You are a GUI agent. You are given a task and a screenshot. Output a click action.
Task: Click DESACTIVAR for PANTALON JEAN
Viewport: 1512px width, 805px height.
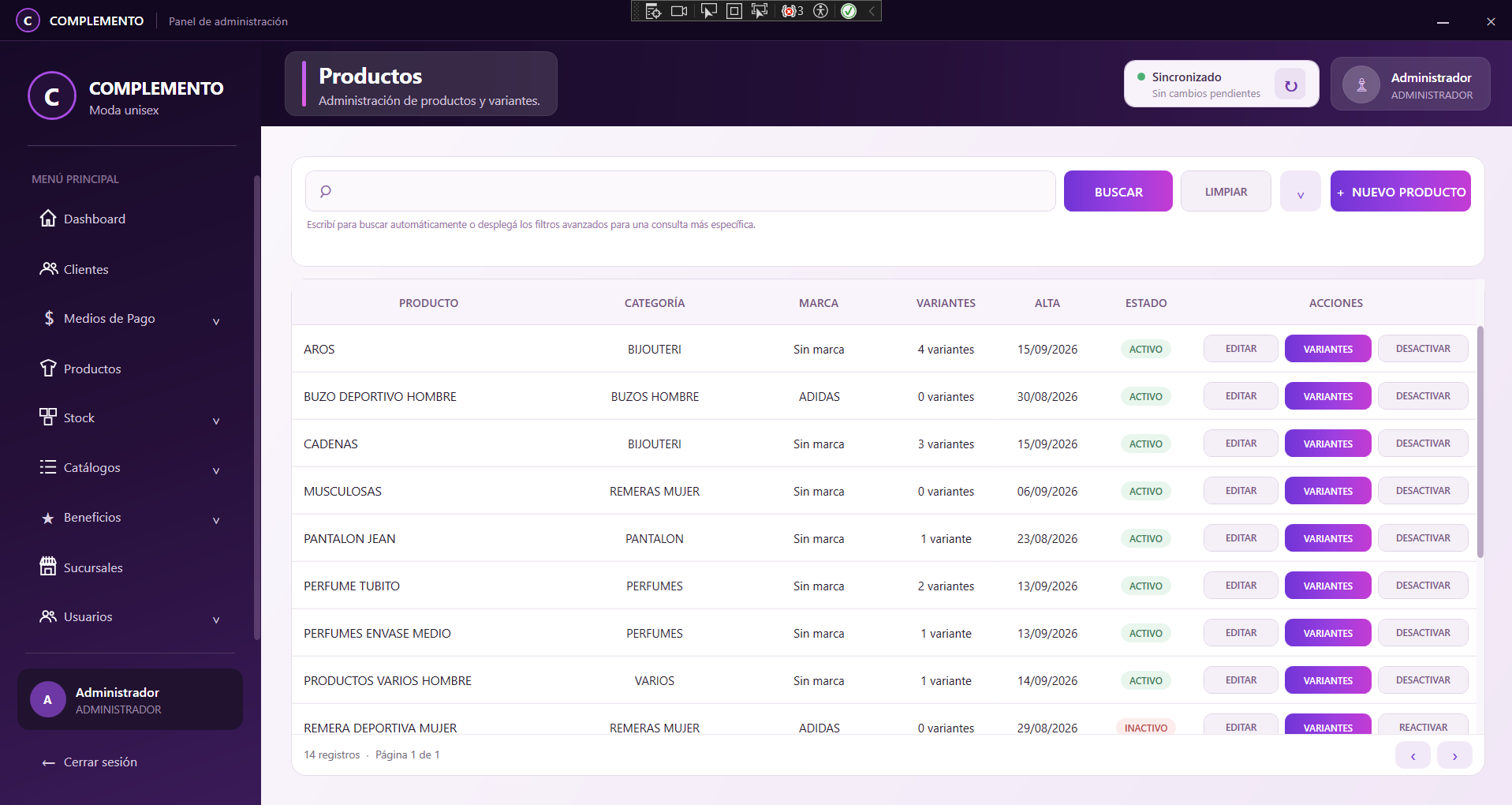1423,538
